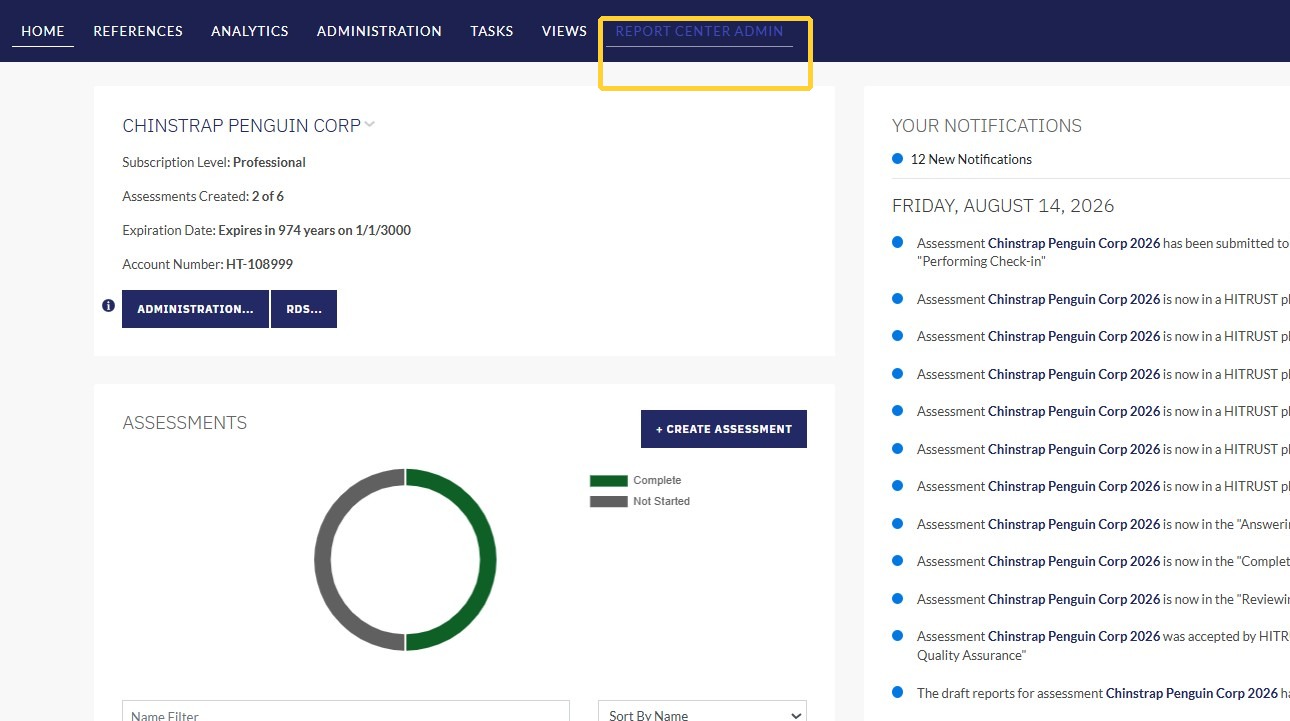
Task: Click the gray Not Started legend swatch
Action: (x=608, y=502)
